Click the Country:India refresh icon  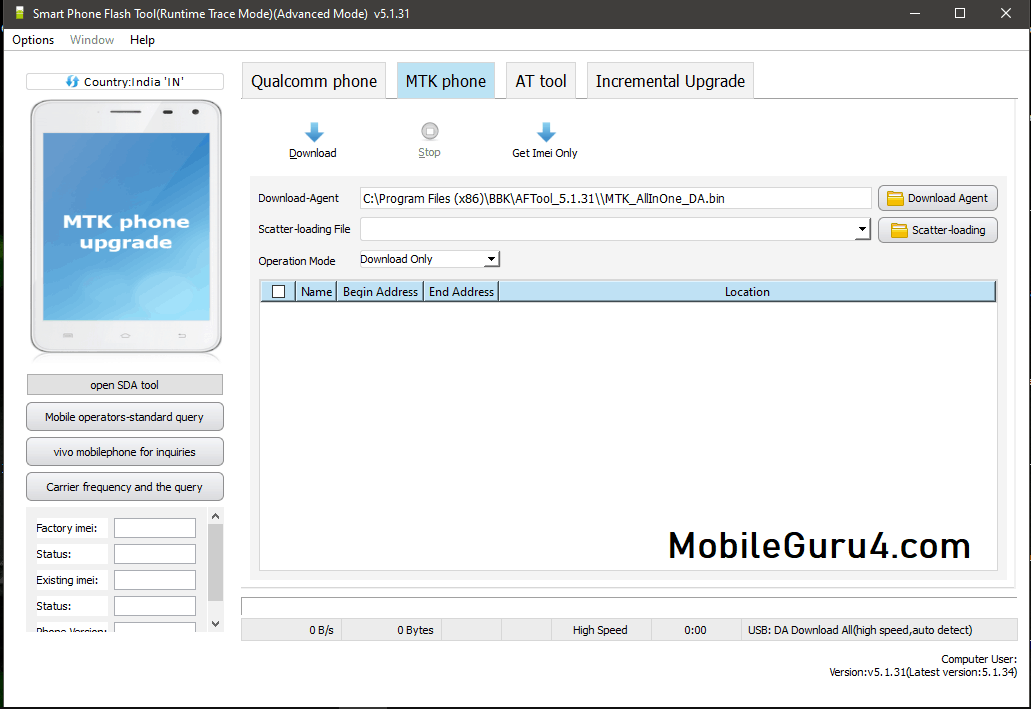click(x=72, y=82)
